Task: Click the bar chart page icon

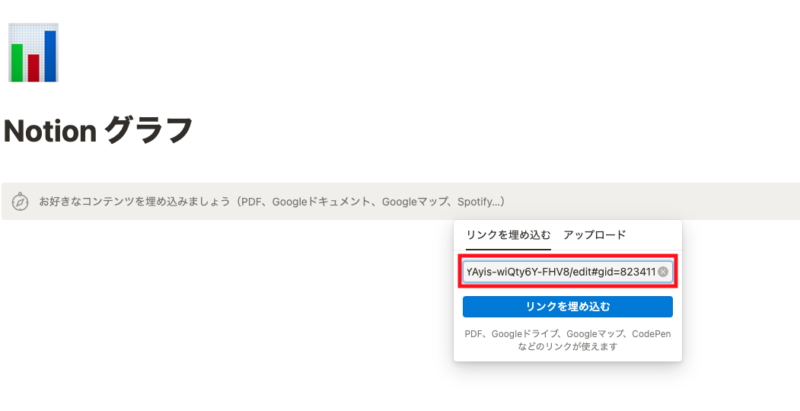Action: pyautogui.click(x=34, y=53)
